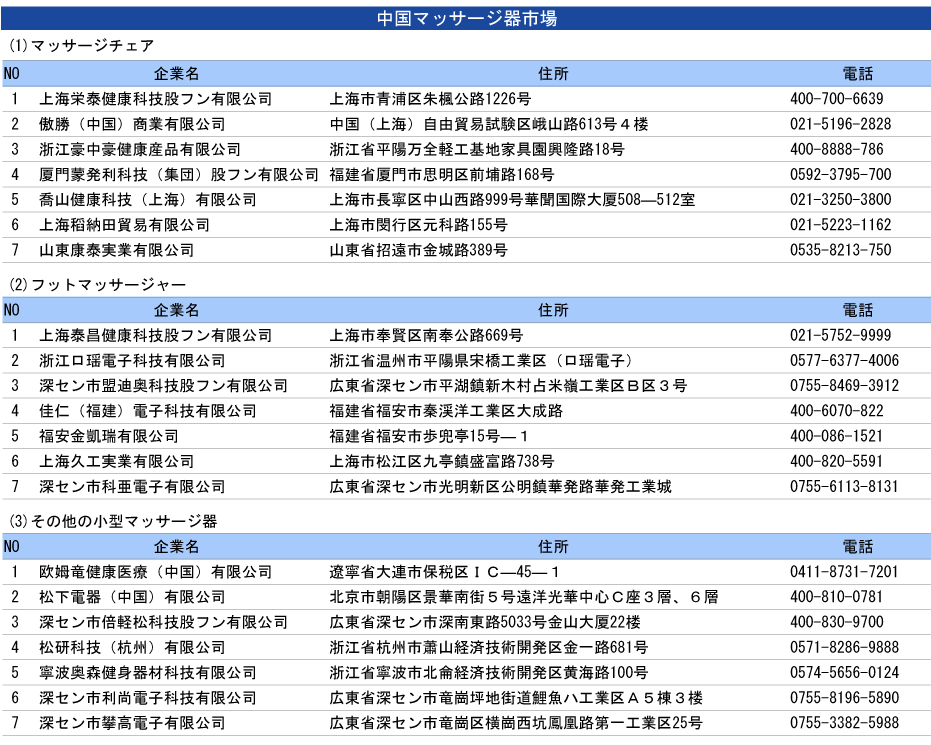This screenshot has height=745, width=931.
Task: Click phone number "0411-8731-7201"
Action: [844, 572]
